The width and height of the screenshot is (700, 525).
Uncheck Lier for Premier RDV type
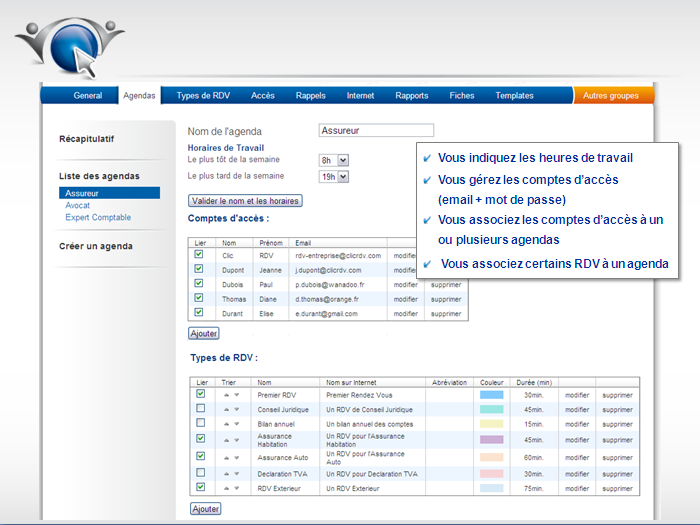(200, 394)
